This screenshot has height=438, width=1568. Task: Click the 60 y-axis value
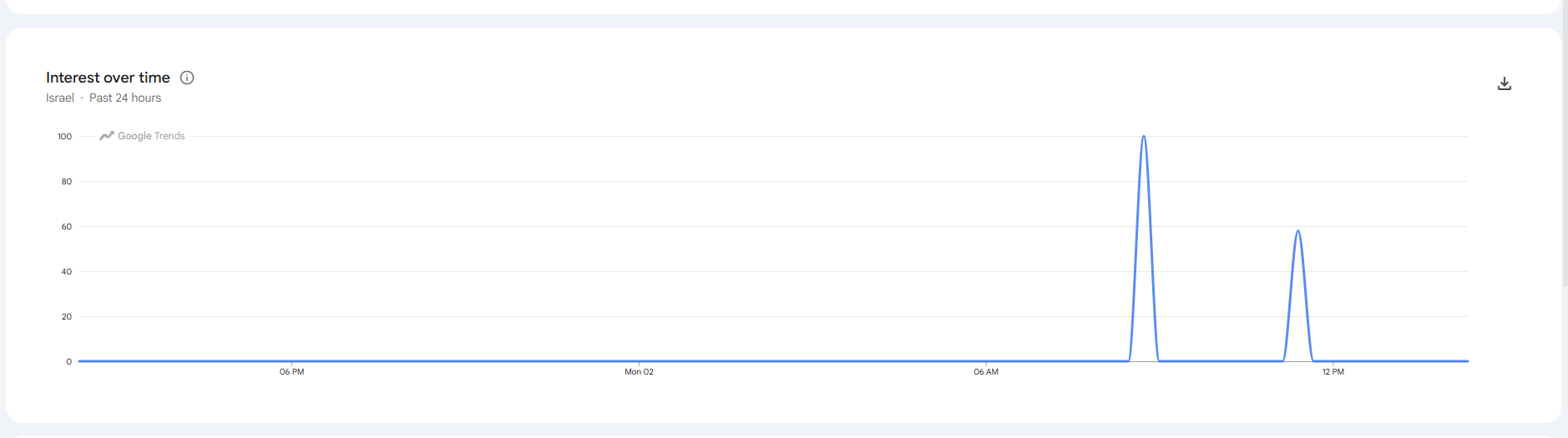click(67, 227)
